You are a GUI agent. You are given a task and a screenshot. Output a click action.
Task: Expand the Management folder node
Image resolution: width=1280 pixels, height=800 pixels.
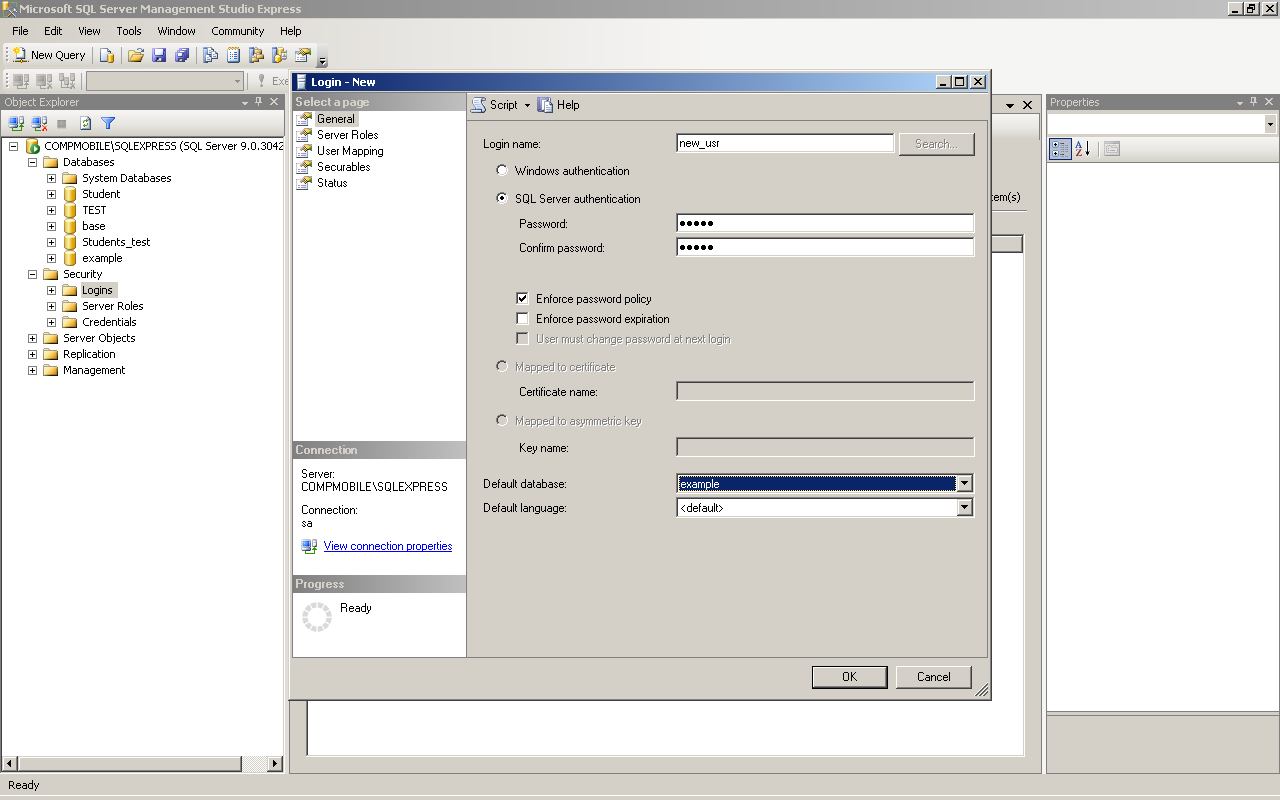point(32,370)
